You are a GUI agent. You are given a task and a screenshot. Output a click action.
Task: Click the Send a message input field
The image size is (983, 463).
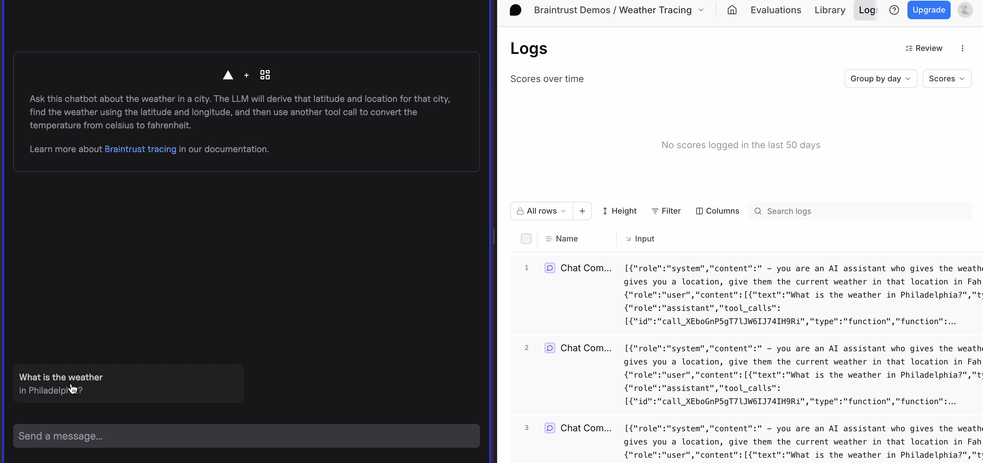[246, 436]
